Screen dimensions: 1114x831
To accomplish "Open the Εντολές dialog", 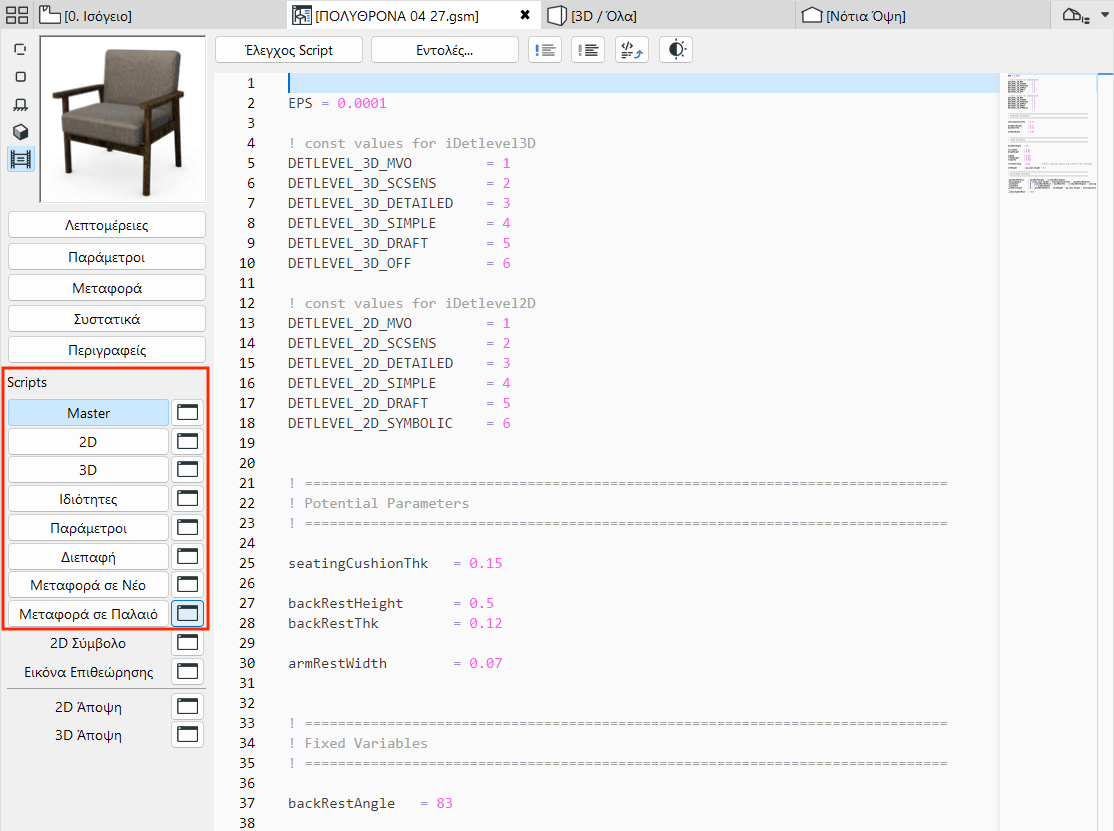I will [443, 49].
